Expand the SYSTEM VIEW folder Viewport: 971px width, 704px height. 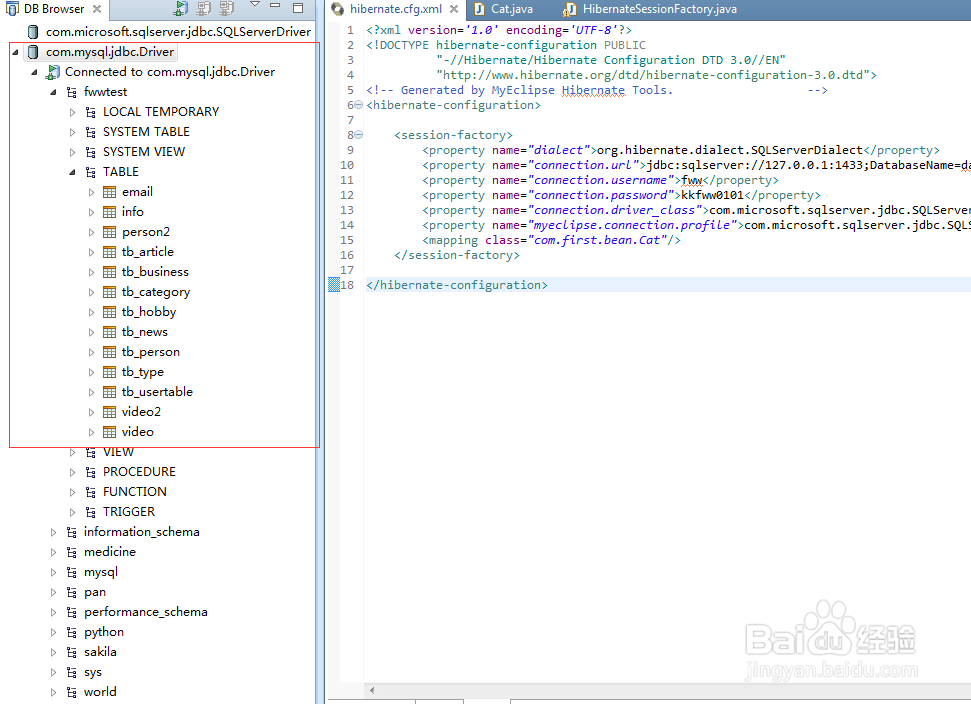(x=72, y=152)
